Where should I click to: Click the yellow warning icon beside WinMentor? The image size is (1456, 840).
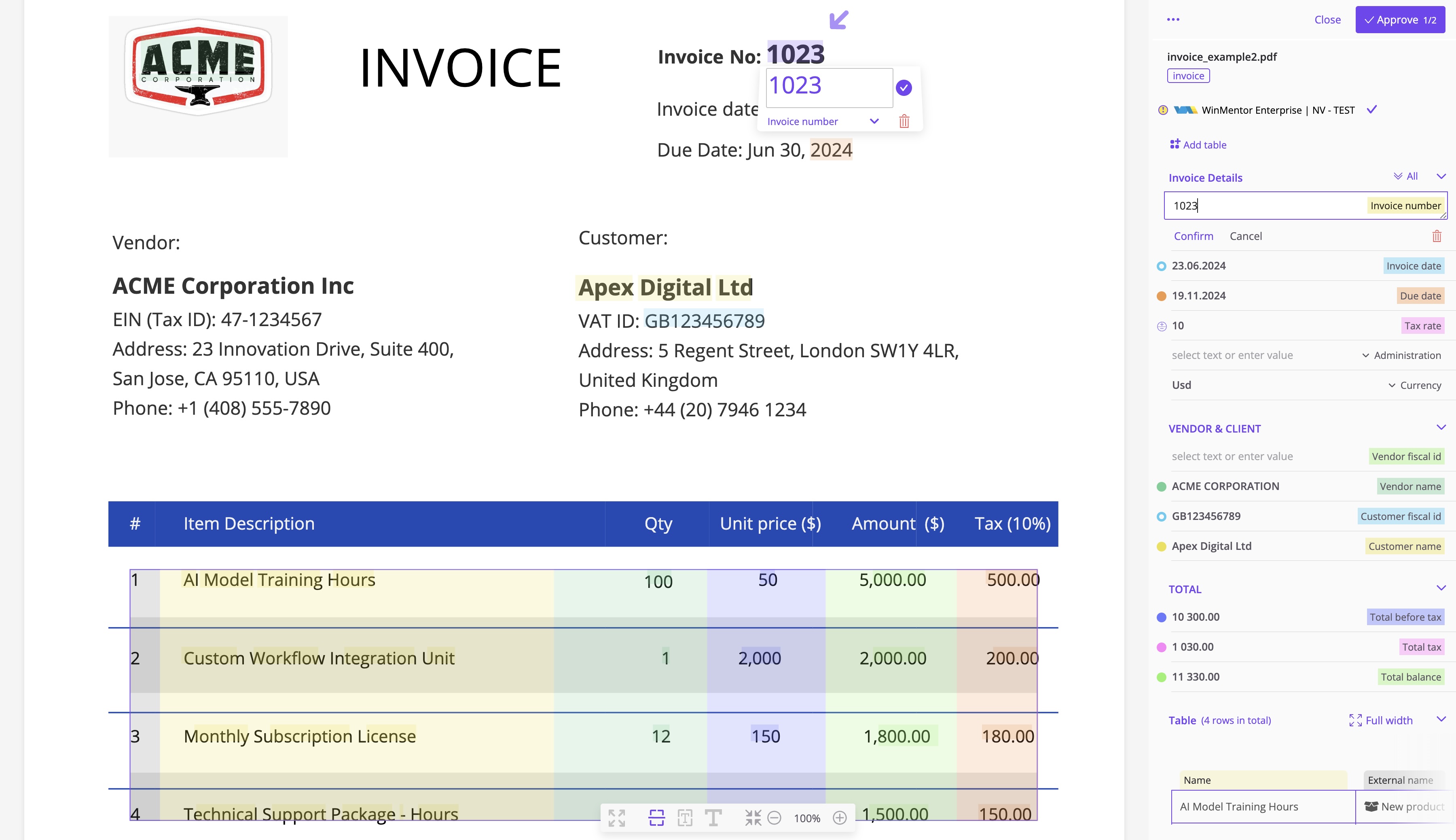[x=1162, y=110]
